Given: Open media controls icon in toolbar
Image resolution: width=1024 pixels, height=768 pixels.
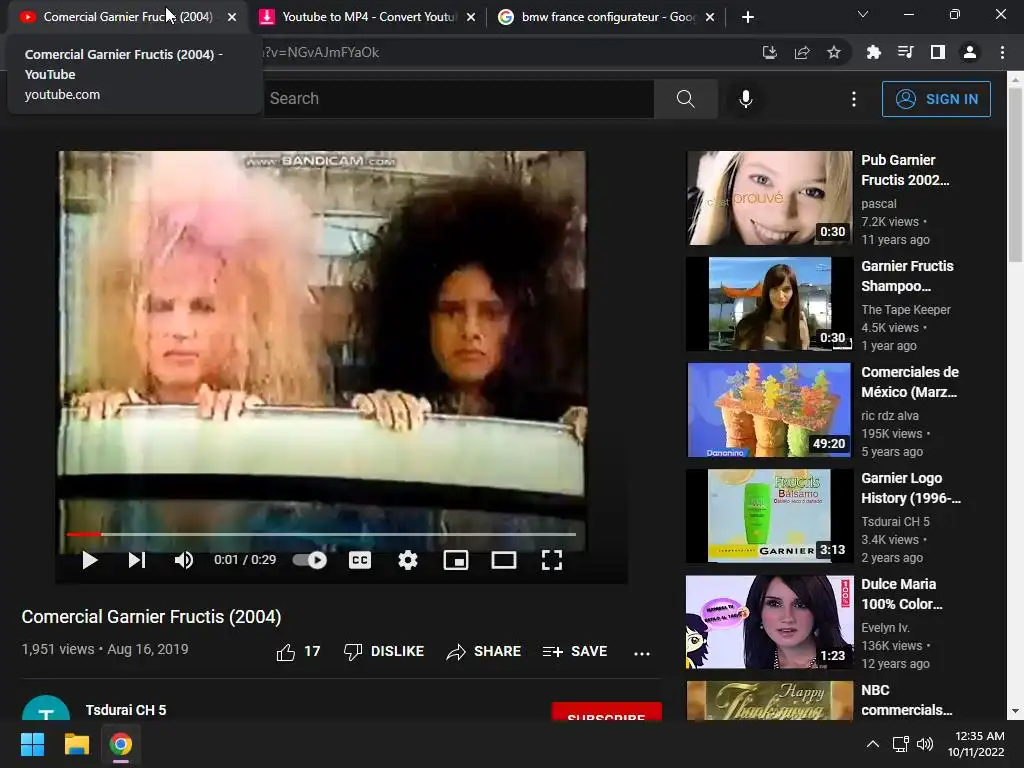Looking at the screenshot, I should 905,53.
